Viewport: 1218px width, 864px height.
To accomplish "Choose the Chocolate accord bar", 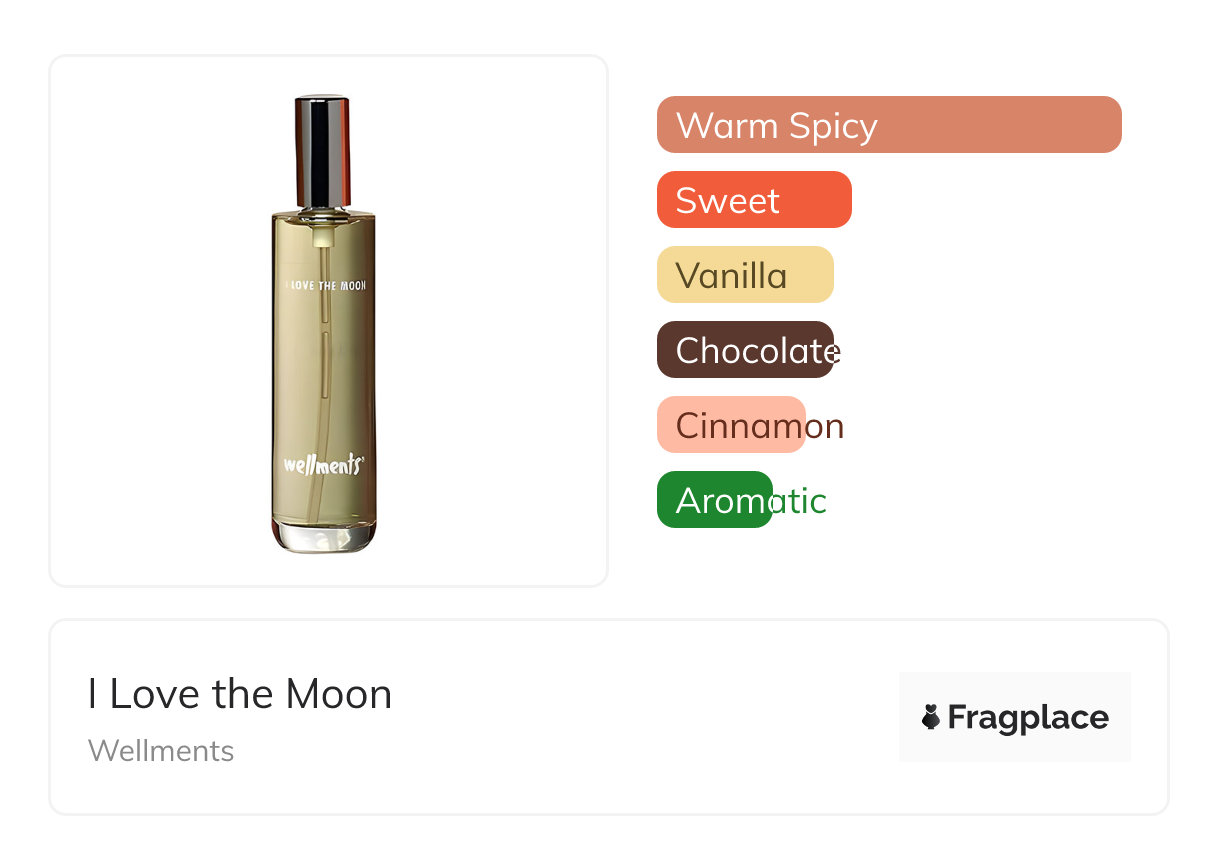I will click(x=744, y=350).
